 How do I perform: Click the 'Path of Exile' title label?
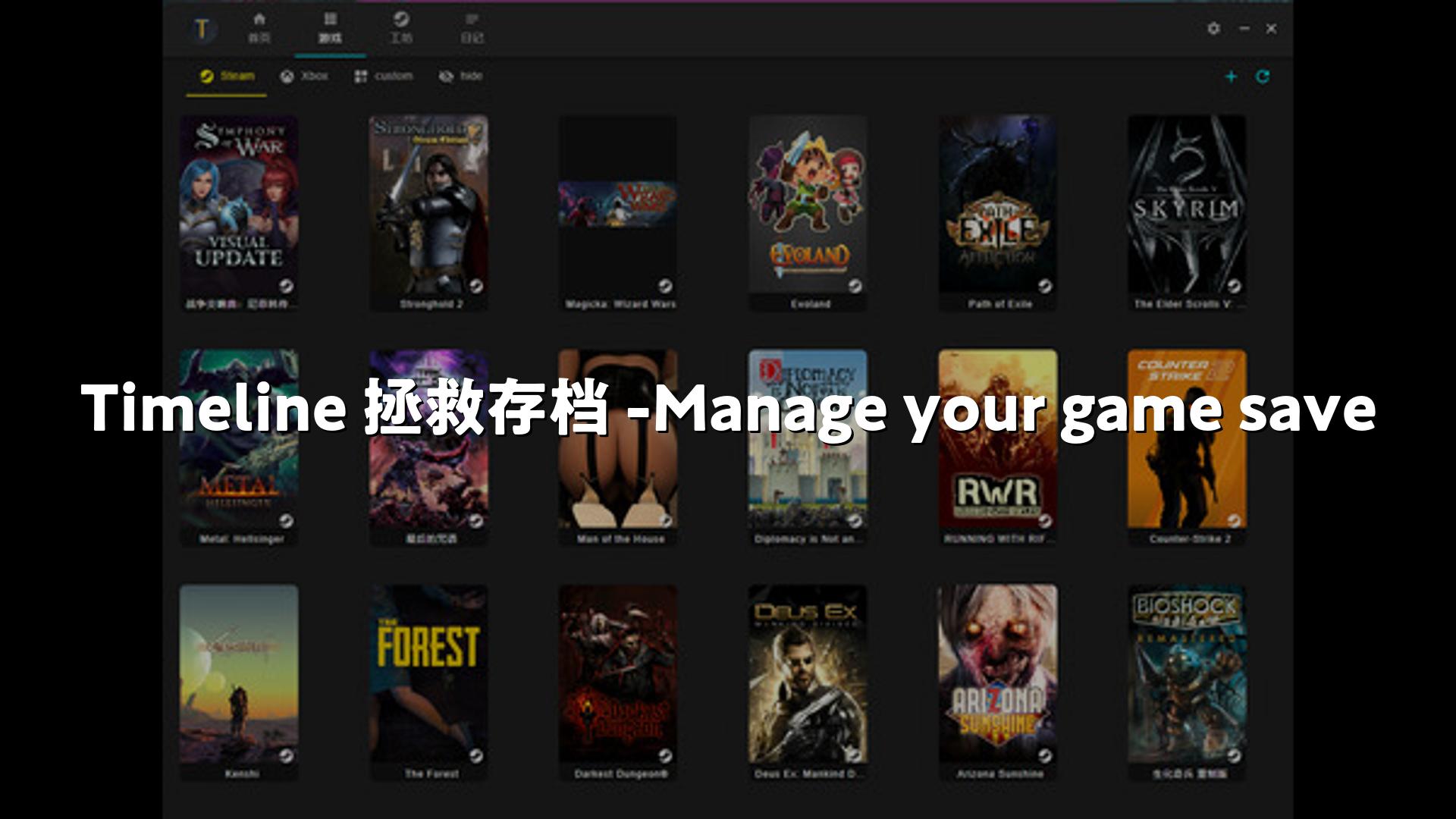pyautogui.click(x=1000, y=304)
